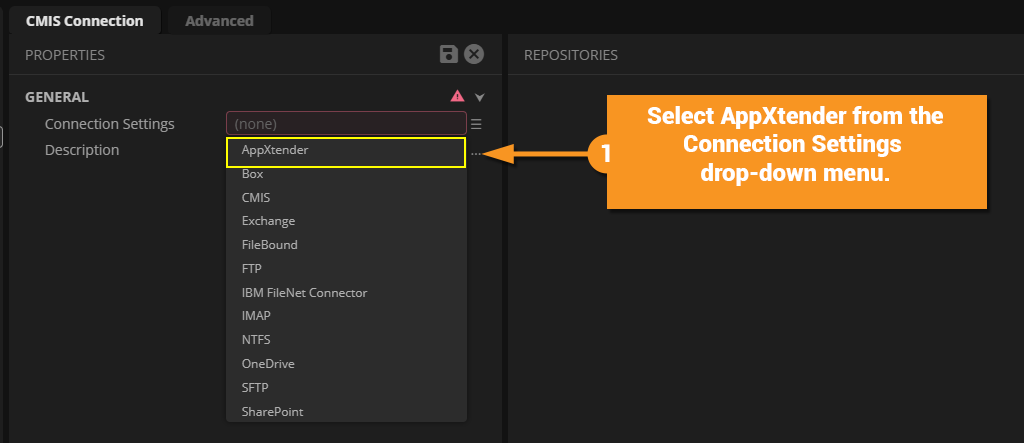Open the Connection Settings list icon
1024x443 pixels.
pos(476,124)
